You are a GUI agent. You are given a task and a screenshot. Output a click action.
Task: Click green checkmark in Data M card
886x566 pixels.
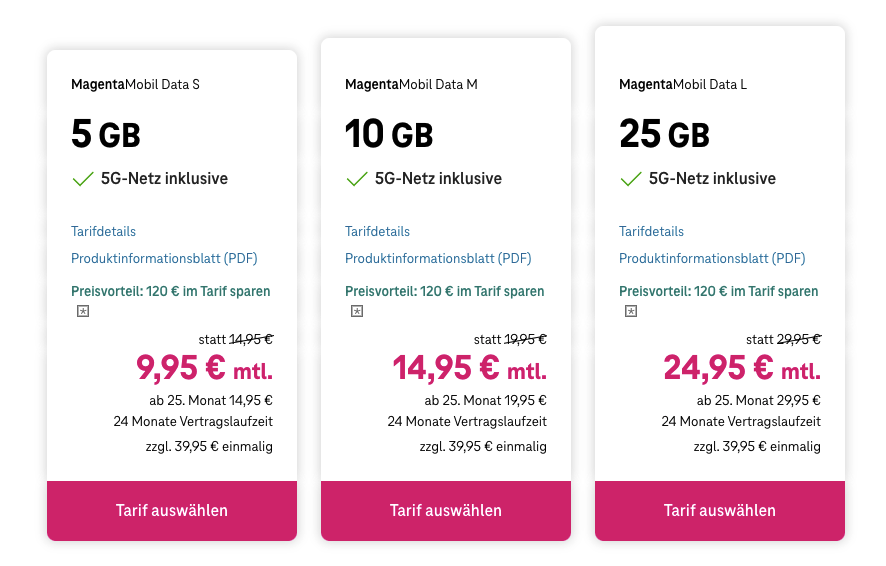pos(357,179)
